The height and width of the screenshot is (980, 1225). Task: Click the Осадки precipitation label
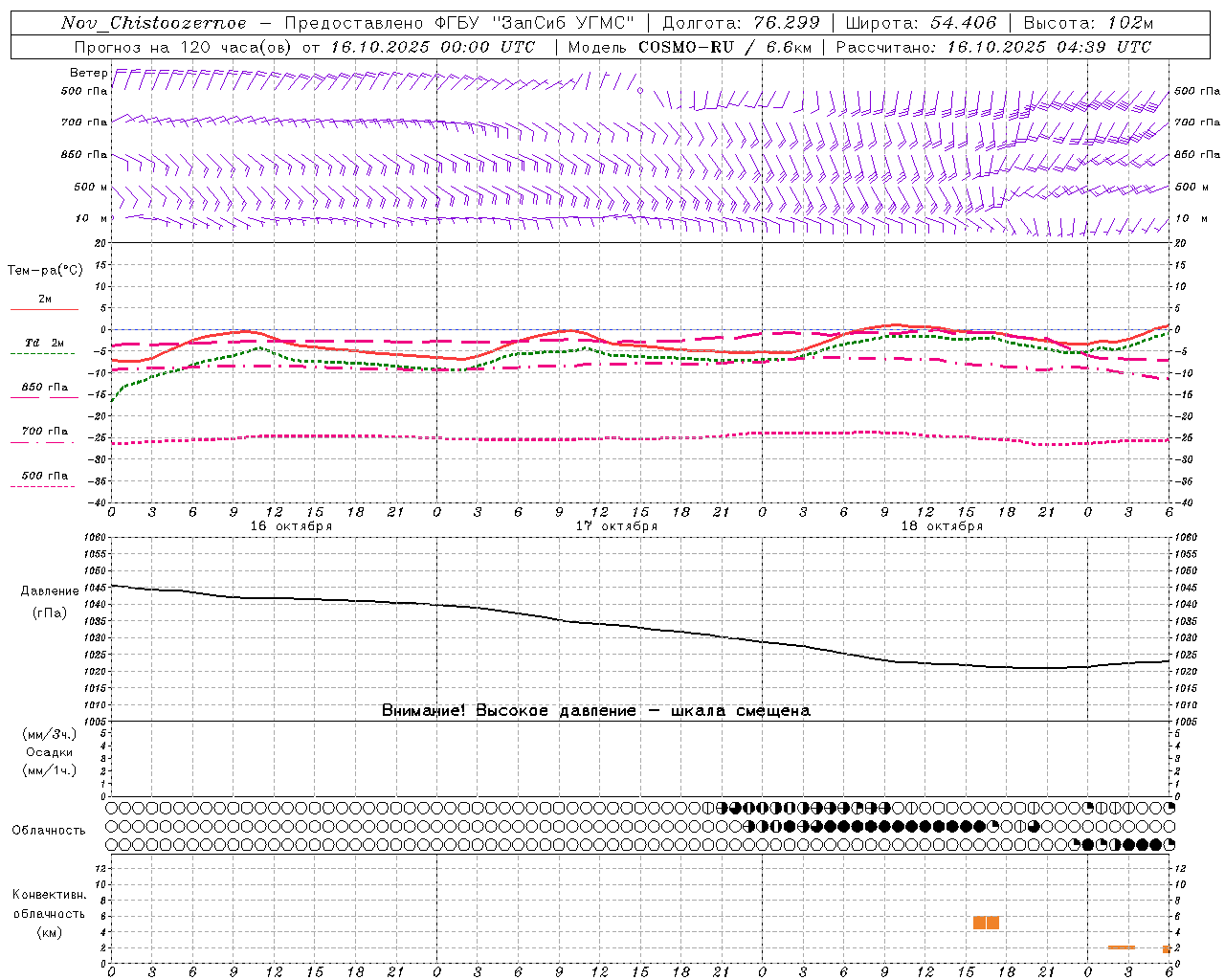[x=50, y=752]
